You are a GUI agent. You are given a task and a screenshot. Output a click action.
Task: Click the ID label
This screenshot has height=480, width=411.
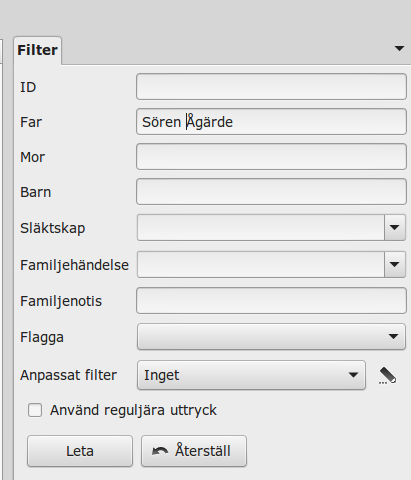click(x=28, y=87)
